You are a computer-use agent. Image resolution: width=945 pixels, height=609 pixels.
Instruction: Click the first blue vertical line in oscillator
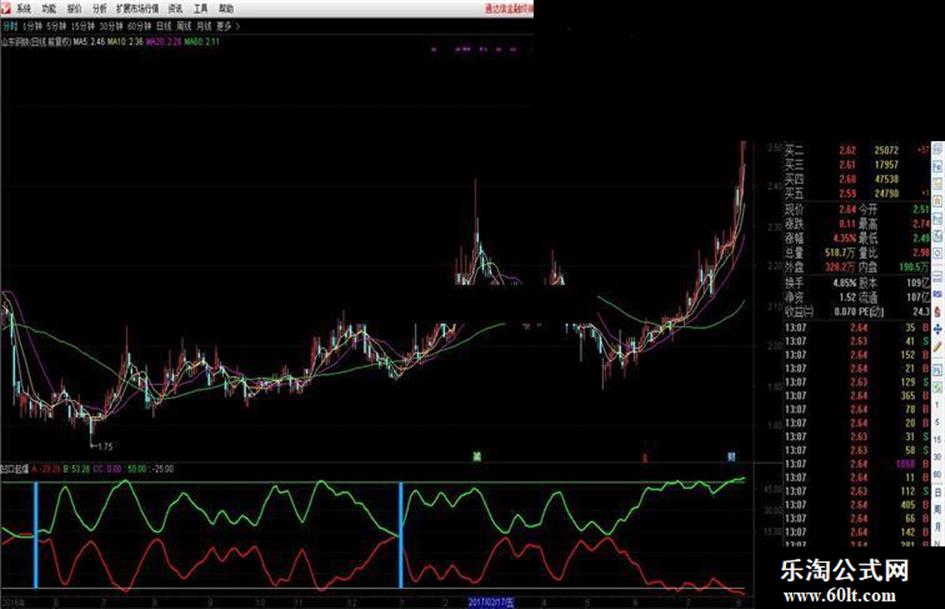(x=36, y=535)
